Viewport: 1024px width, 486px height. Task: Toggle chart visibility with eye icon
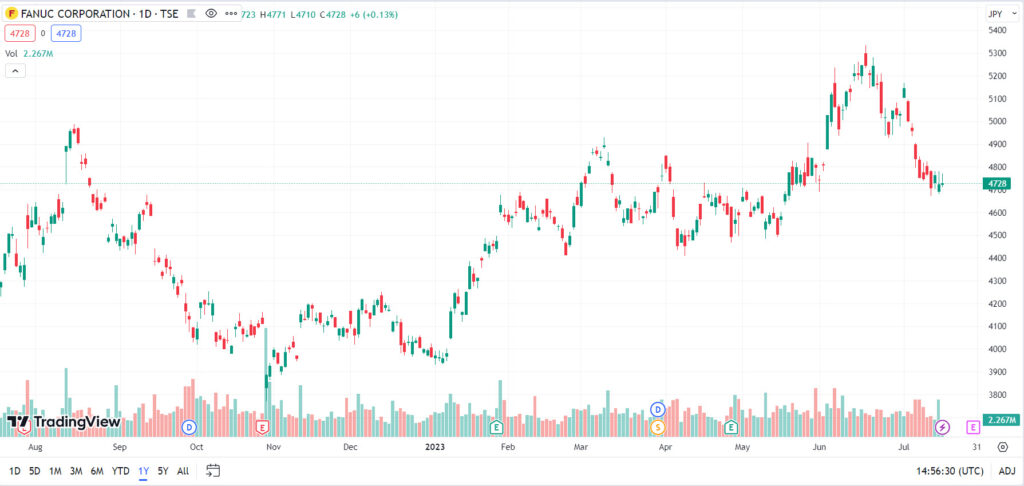coord(211,13)
